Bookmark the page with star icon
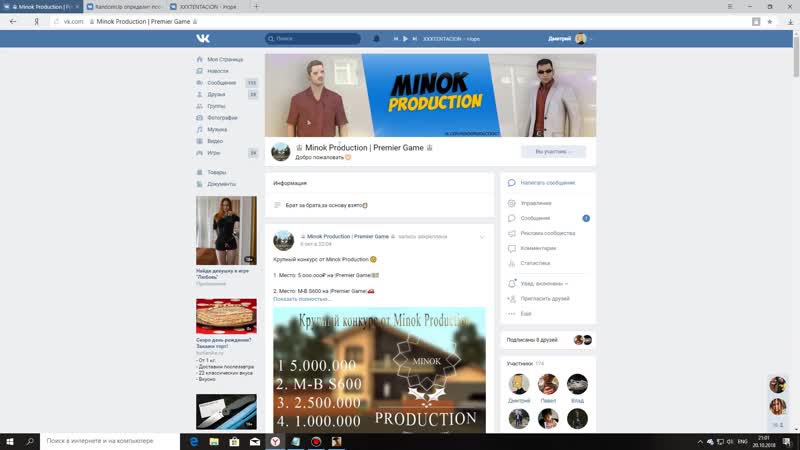This screenshot has width=800, height=450. coord(769,21)
